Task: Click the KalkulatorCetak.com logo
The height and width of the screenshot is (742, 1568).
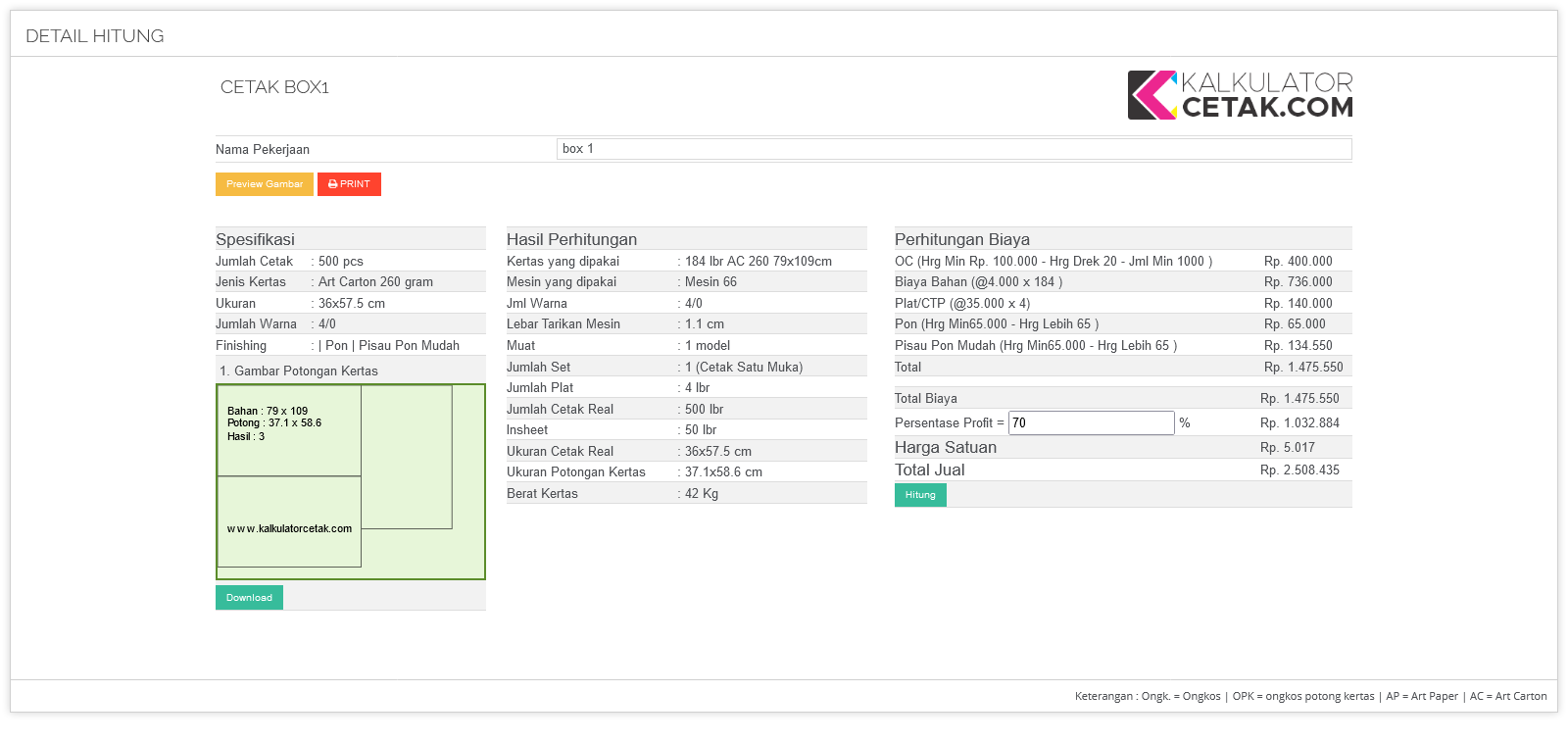Action: (x=1240, y=95)
